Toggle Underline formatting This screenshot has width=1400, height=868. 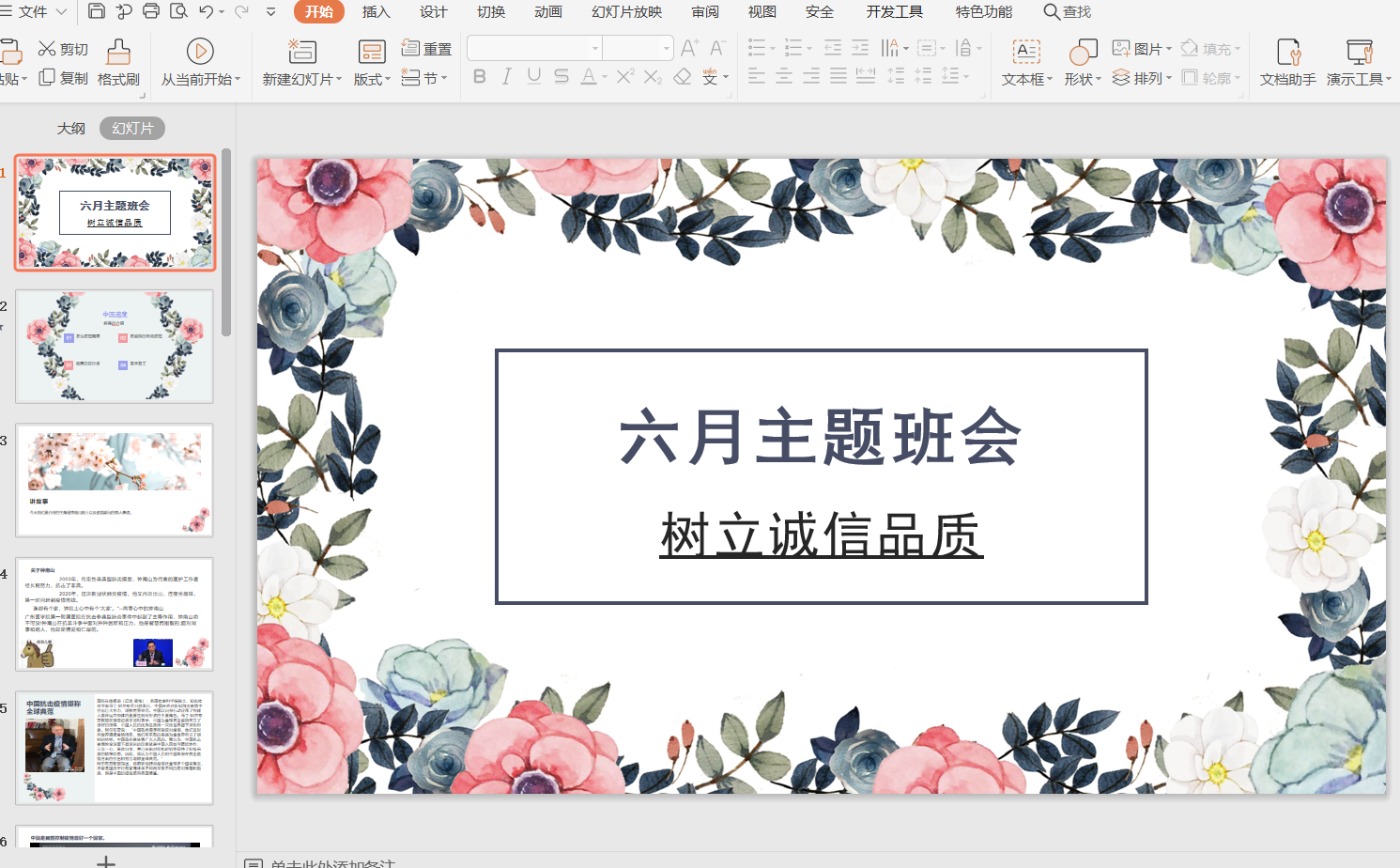tap(534, 77)
